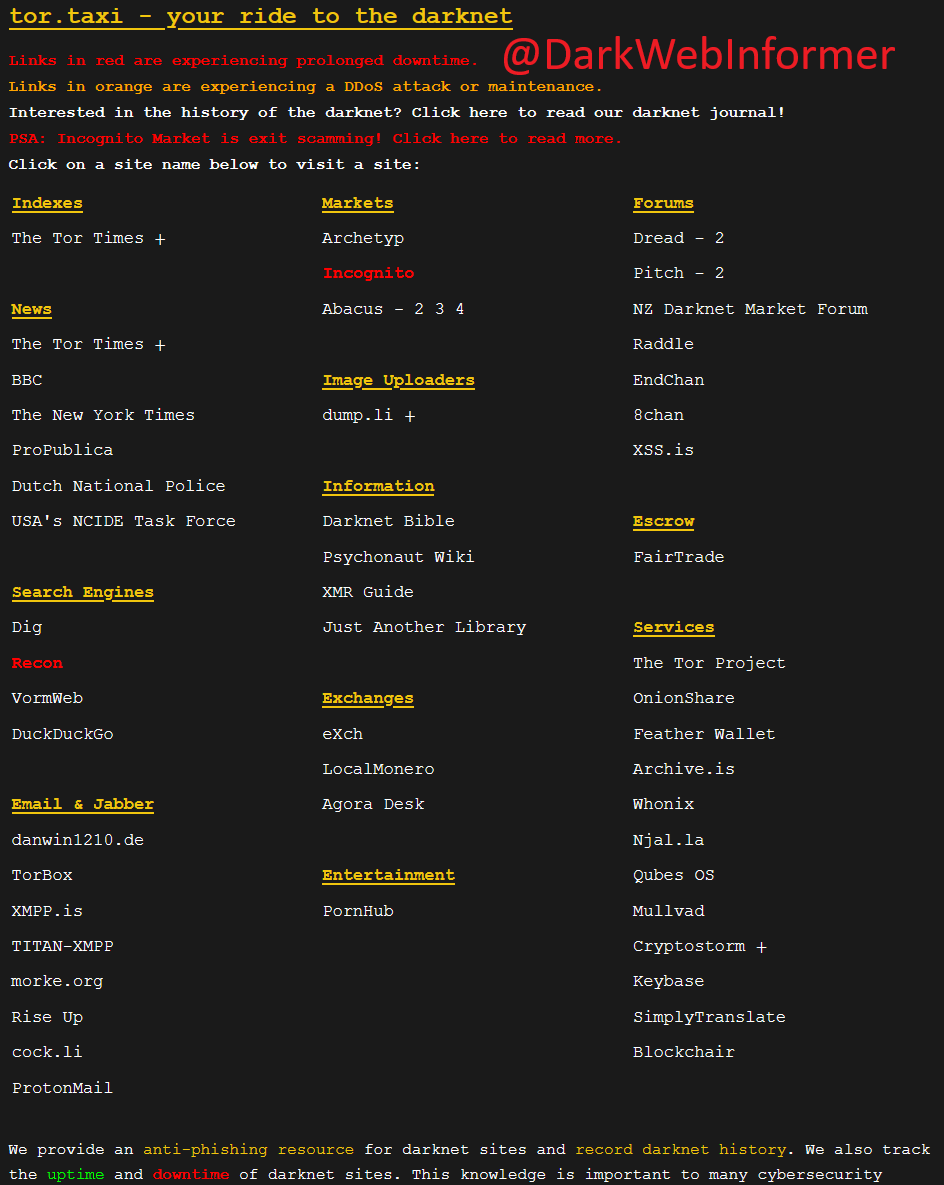Visit the Njal.la link
This screenshot has width=944, height=1185.
[x=668, y=840]
